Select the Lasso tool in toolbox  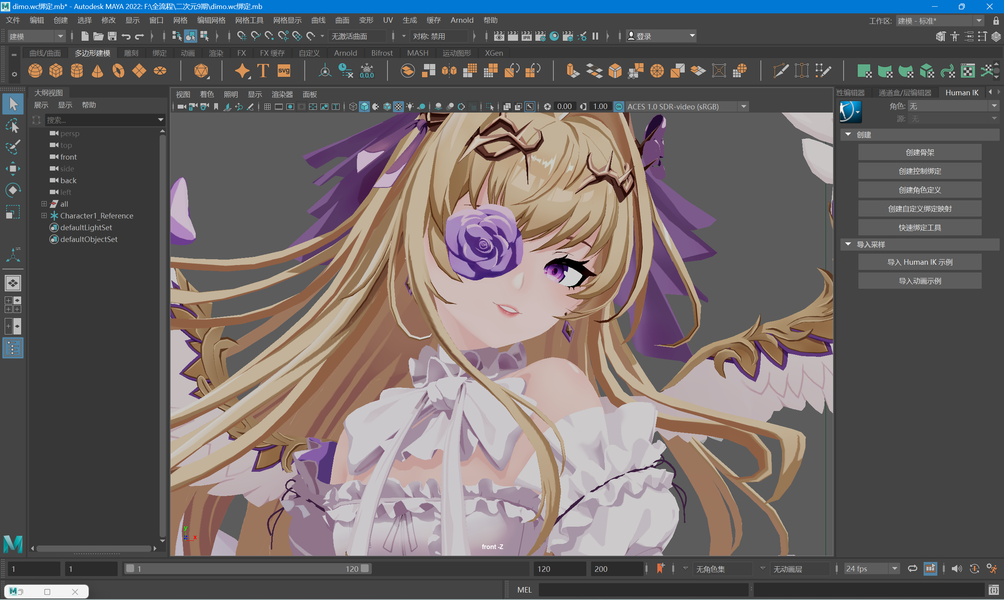(x=13, y=126)
